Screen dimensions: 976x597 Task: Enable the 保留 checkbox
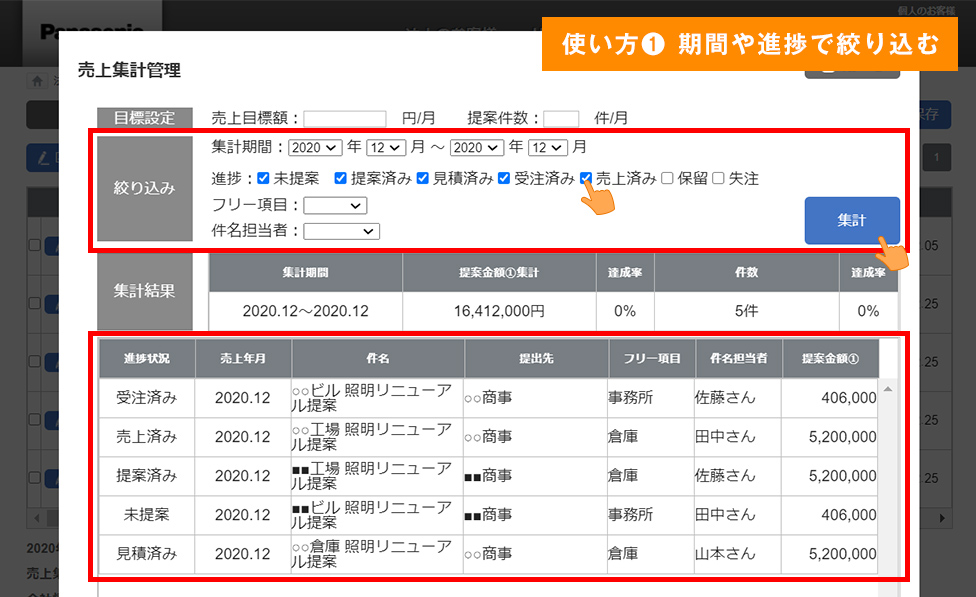click(x=667, y=179)
